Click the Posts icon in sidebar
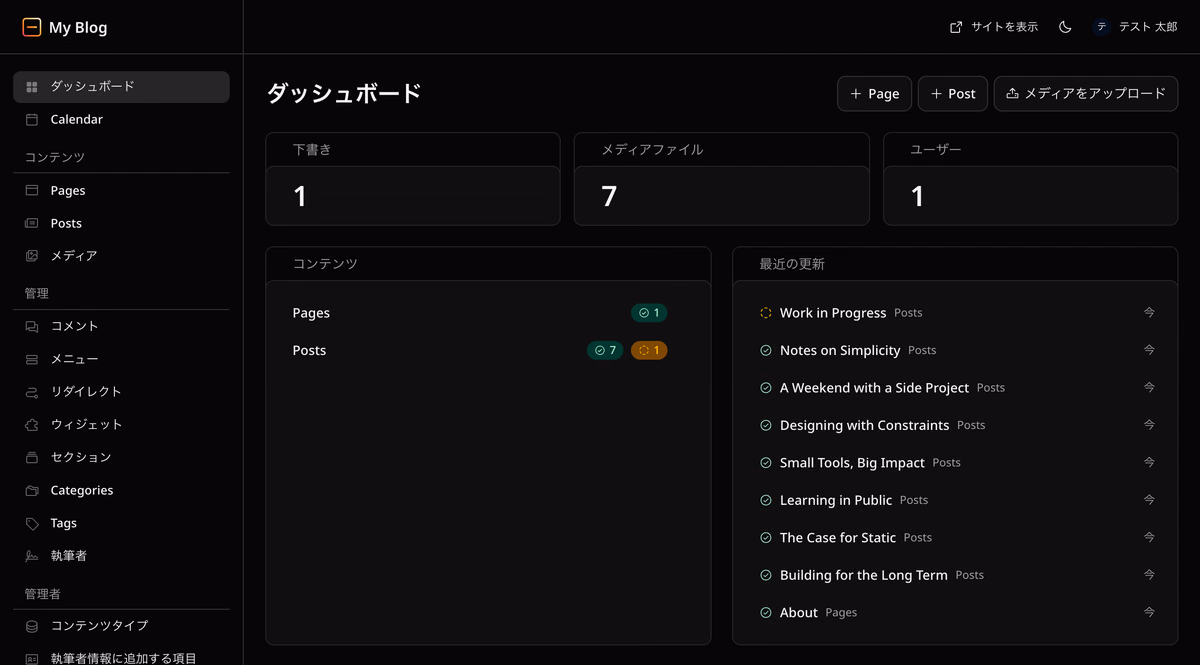Screen dimensions: 1200x665 pos(32,224)
